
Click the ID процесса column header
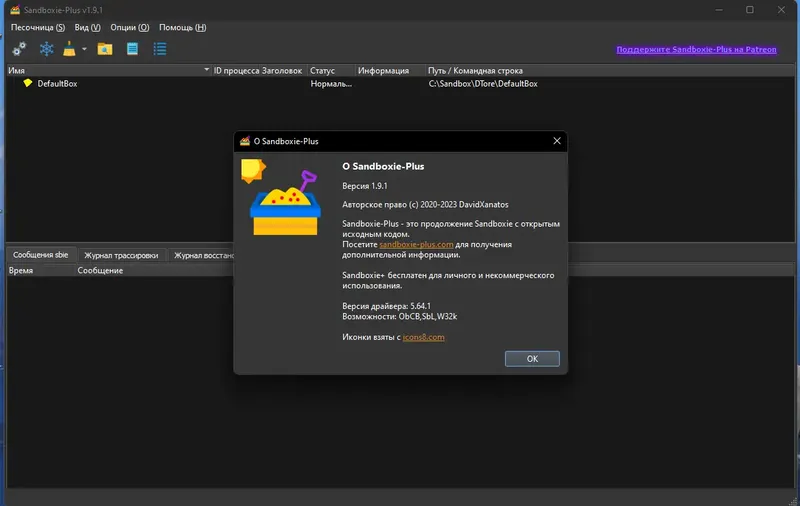click(x=235, y=70)
